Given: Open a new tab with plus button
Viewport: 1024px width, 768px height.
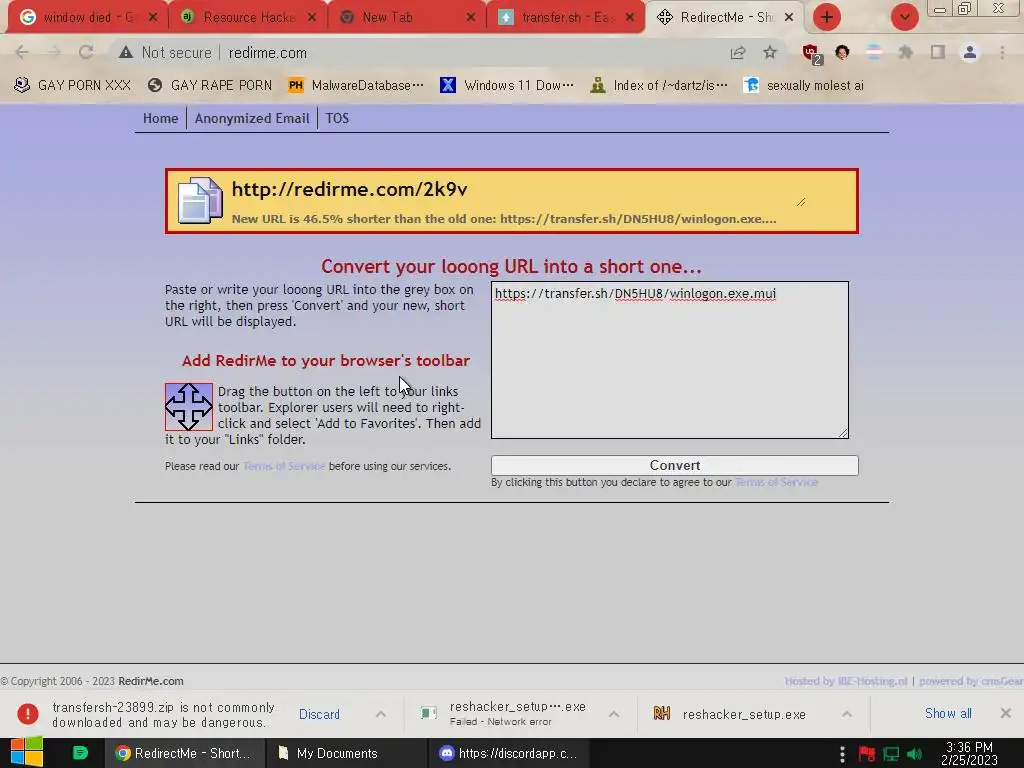Looking at the screenshot, I should (827, 18).
